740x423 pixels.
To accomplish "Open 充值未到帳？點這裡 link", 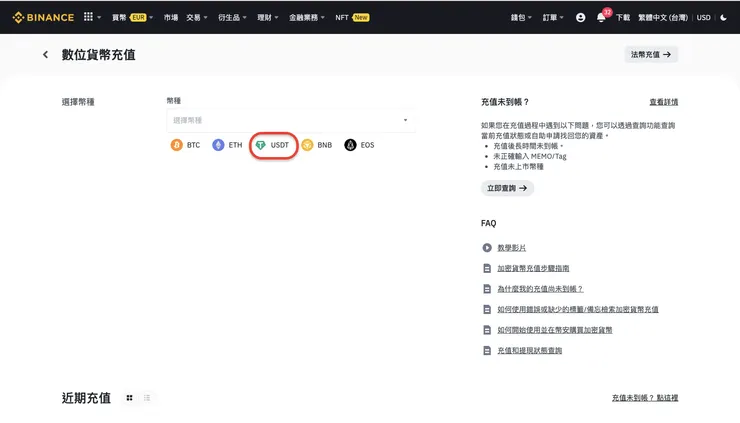I will [x=645, y=398].
